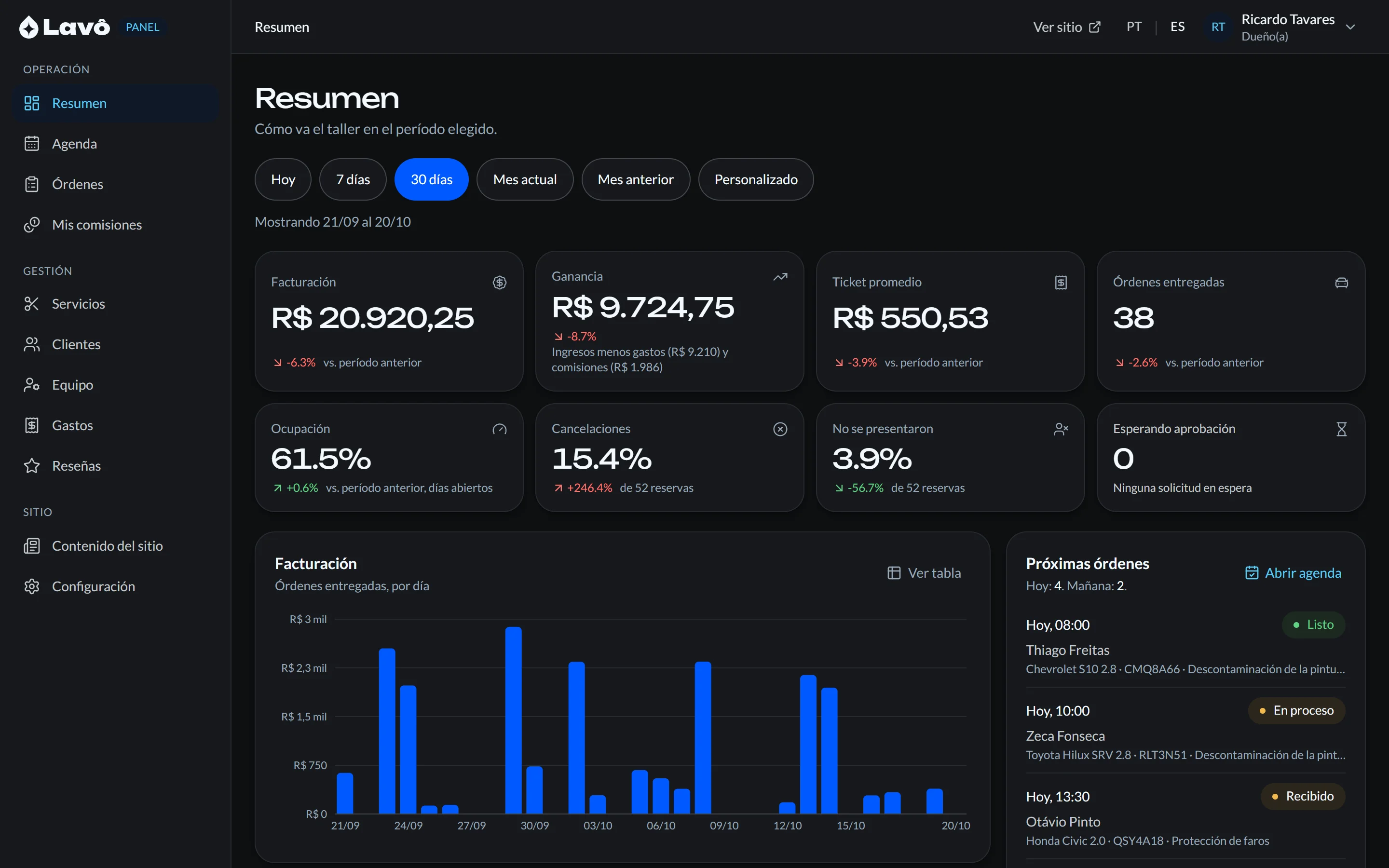Click the Recibido status badge
This screenshot has height=868, width=1389.
[1303, 796]
